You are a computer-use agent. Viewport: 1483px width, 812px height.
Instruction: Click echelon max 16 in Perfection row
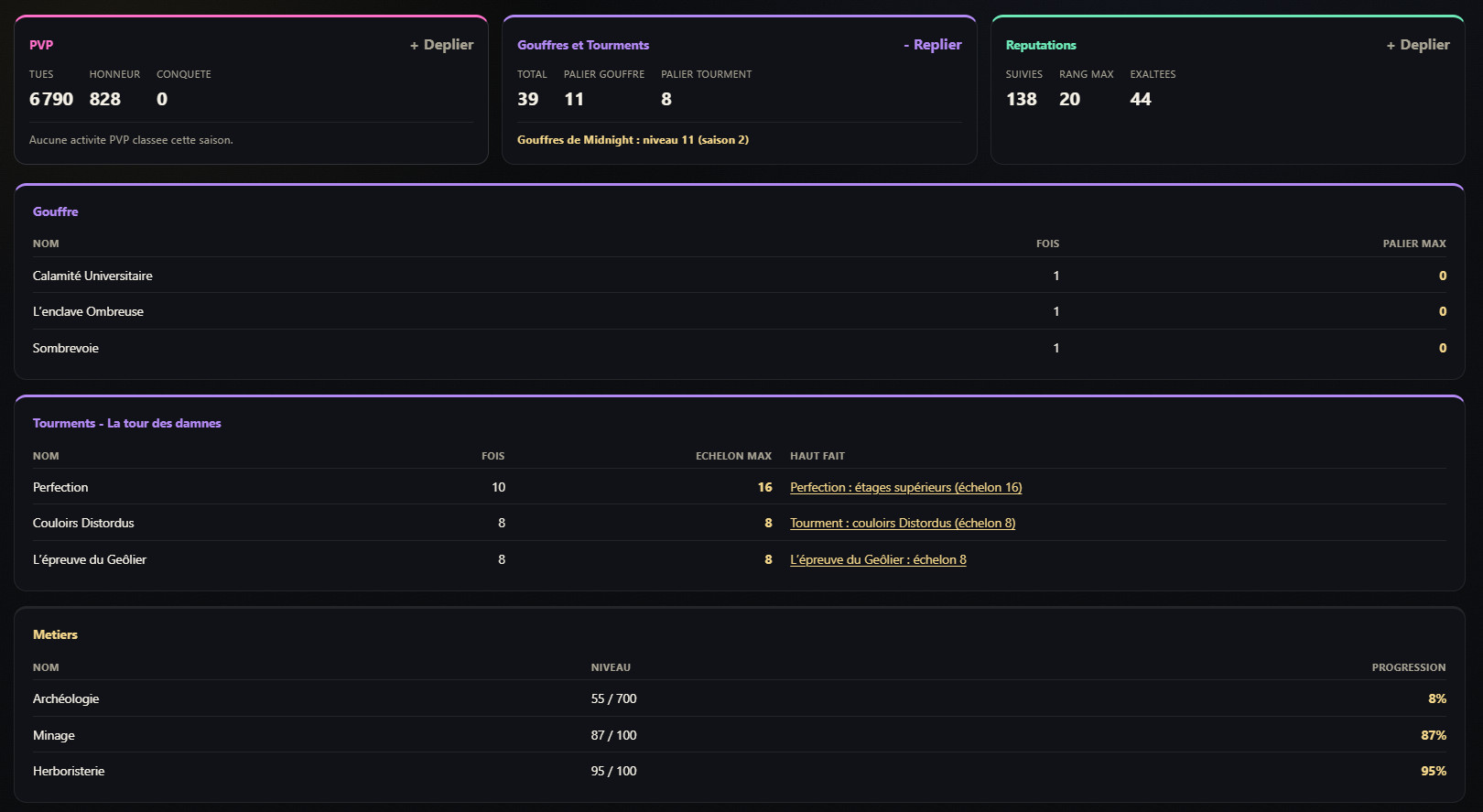click(765, 487)
